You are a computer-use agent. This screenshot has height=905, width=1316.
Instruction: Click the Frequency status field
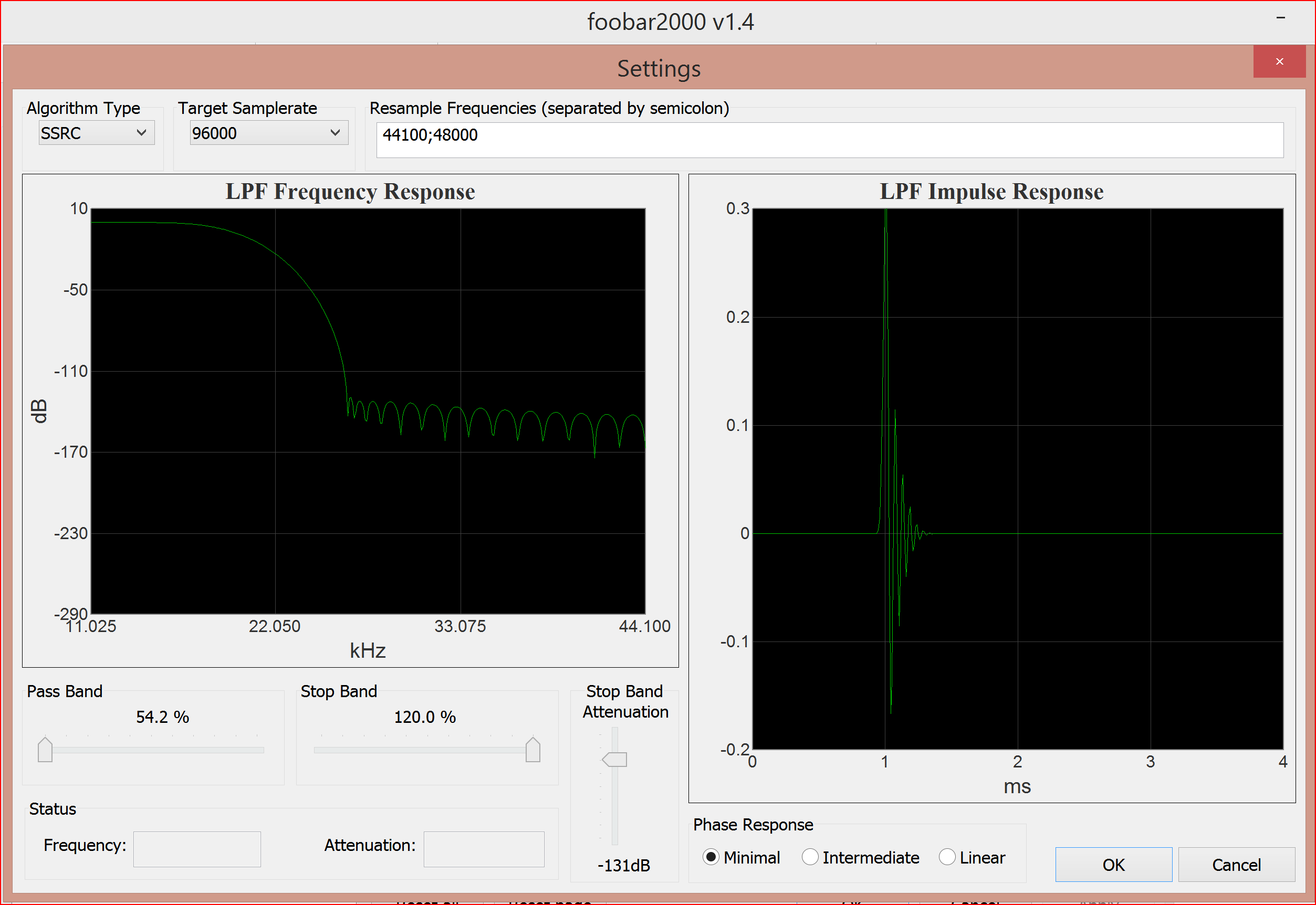tap(197, 848)
